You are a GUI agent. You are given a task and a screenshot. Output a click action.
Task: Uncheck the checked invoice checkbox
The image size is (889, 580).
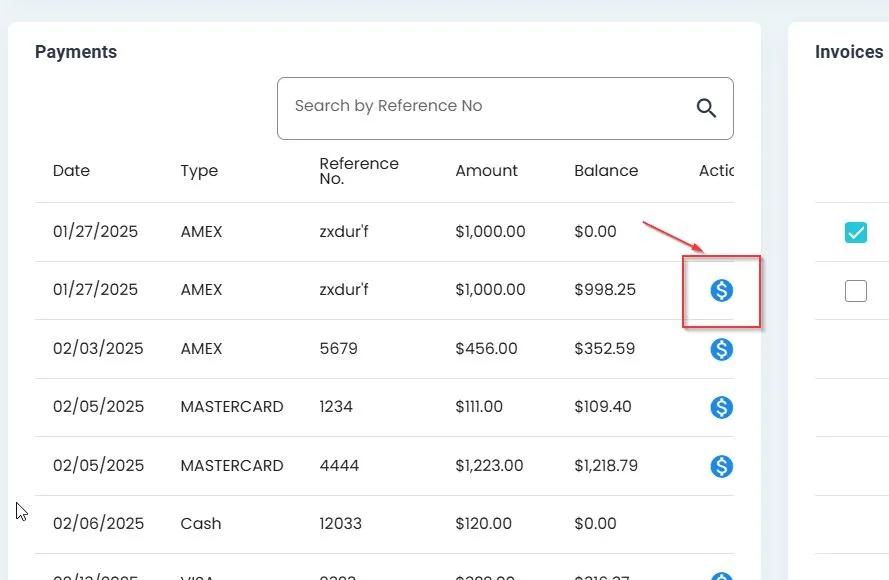(856, 232)
